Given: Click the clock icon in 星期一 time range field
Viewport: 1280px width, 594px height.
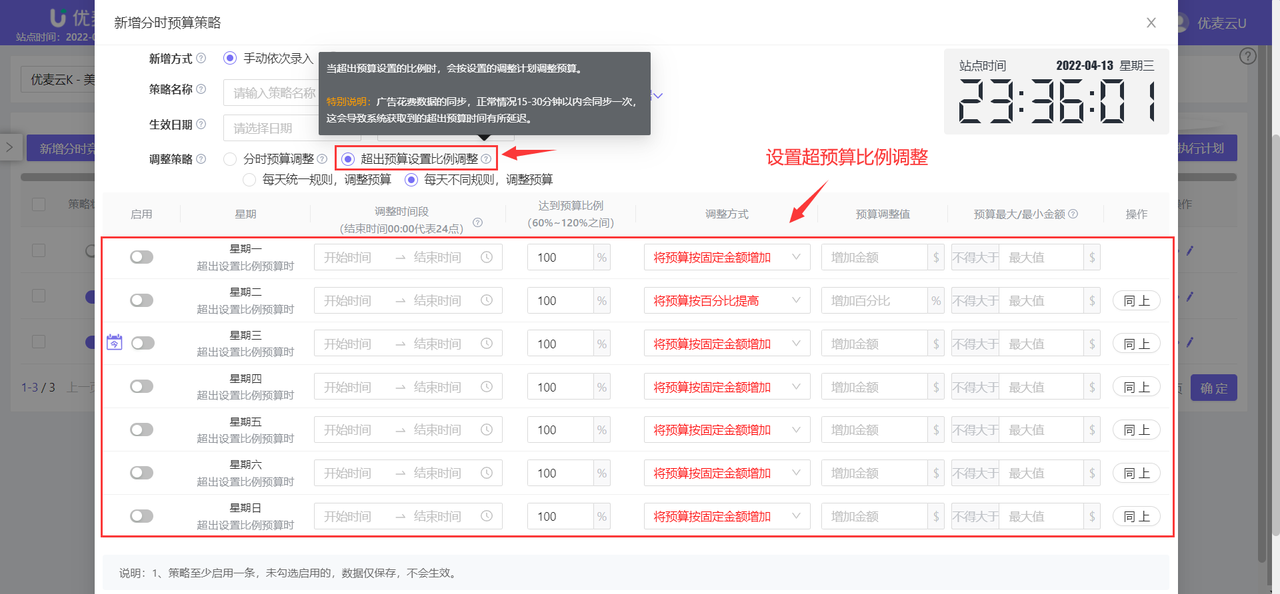Looking at the screenshot, I should (x=488, y=257).
